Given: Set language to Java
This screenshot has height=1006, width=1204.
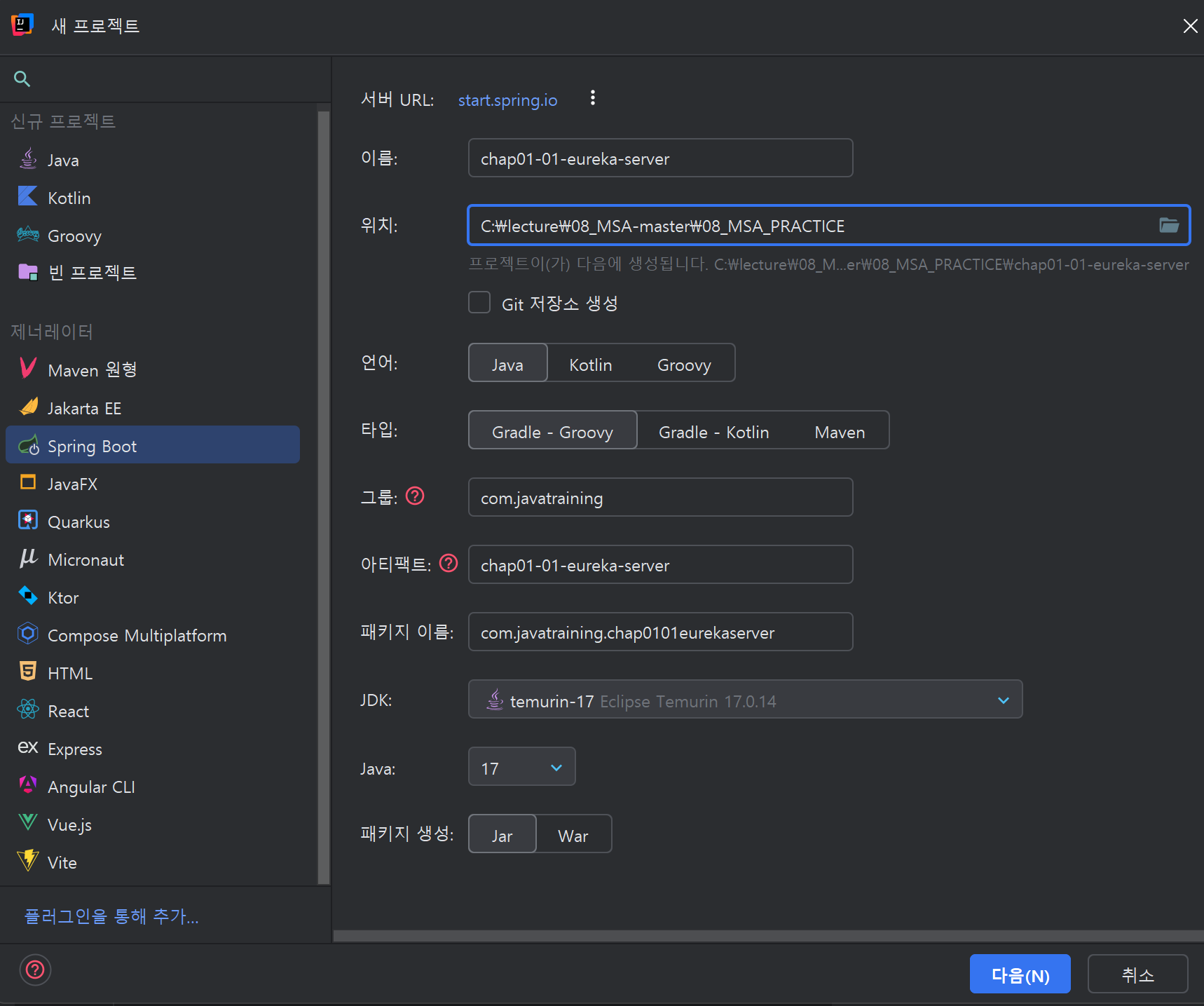Looking at the screenshot, I should click(x=508, y=363).
